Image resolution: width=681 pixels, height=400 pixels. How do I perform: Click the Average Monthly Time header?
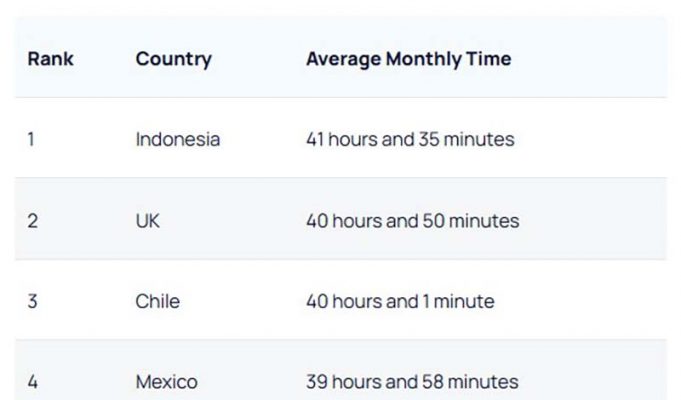click(x=408, y=59)
